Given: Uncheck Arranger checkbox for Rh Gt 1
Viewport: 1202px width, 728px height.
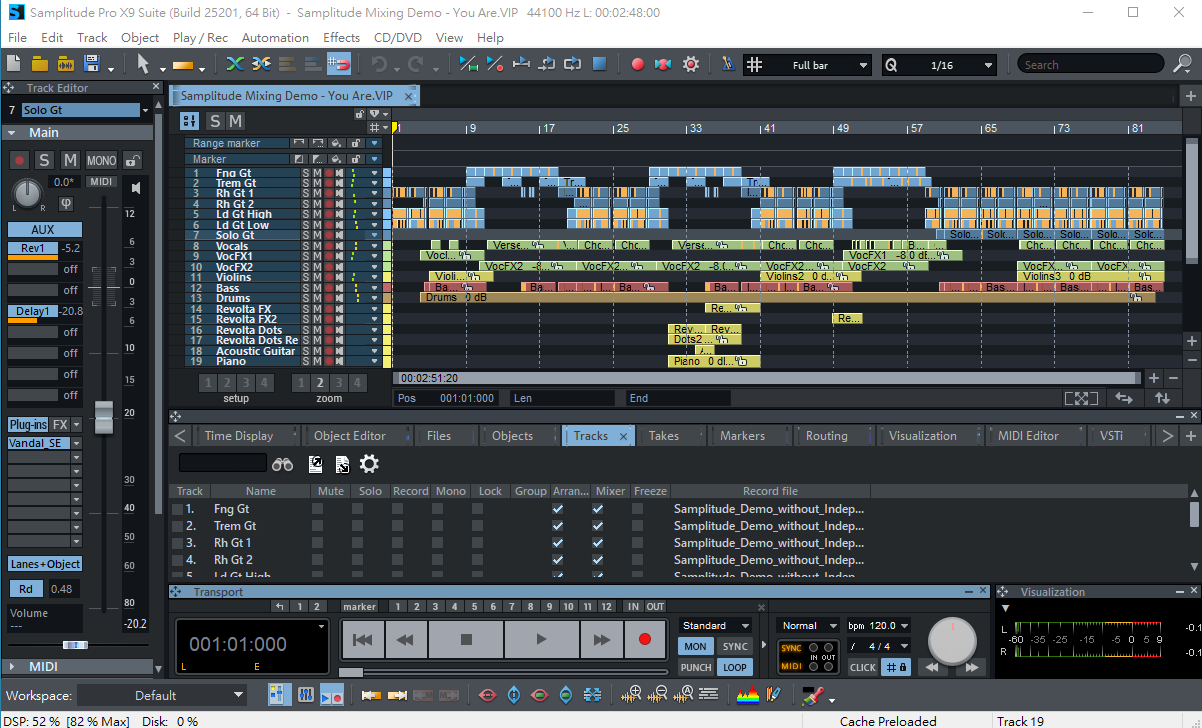Looking at the screenshot, I should (x=558, y=543).
